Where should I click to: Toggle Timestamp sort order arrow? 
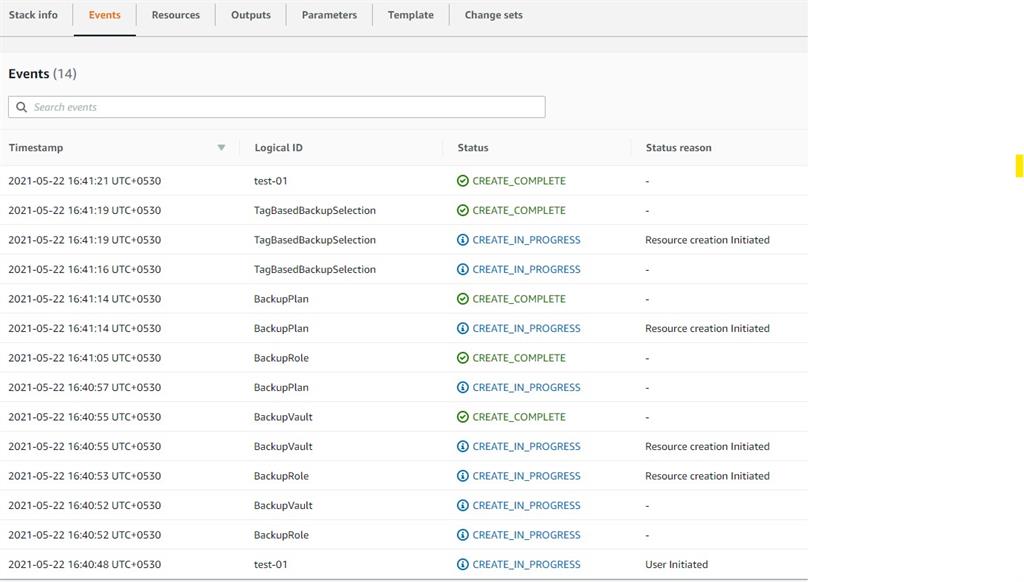[221, 148]
